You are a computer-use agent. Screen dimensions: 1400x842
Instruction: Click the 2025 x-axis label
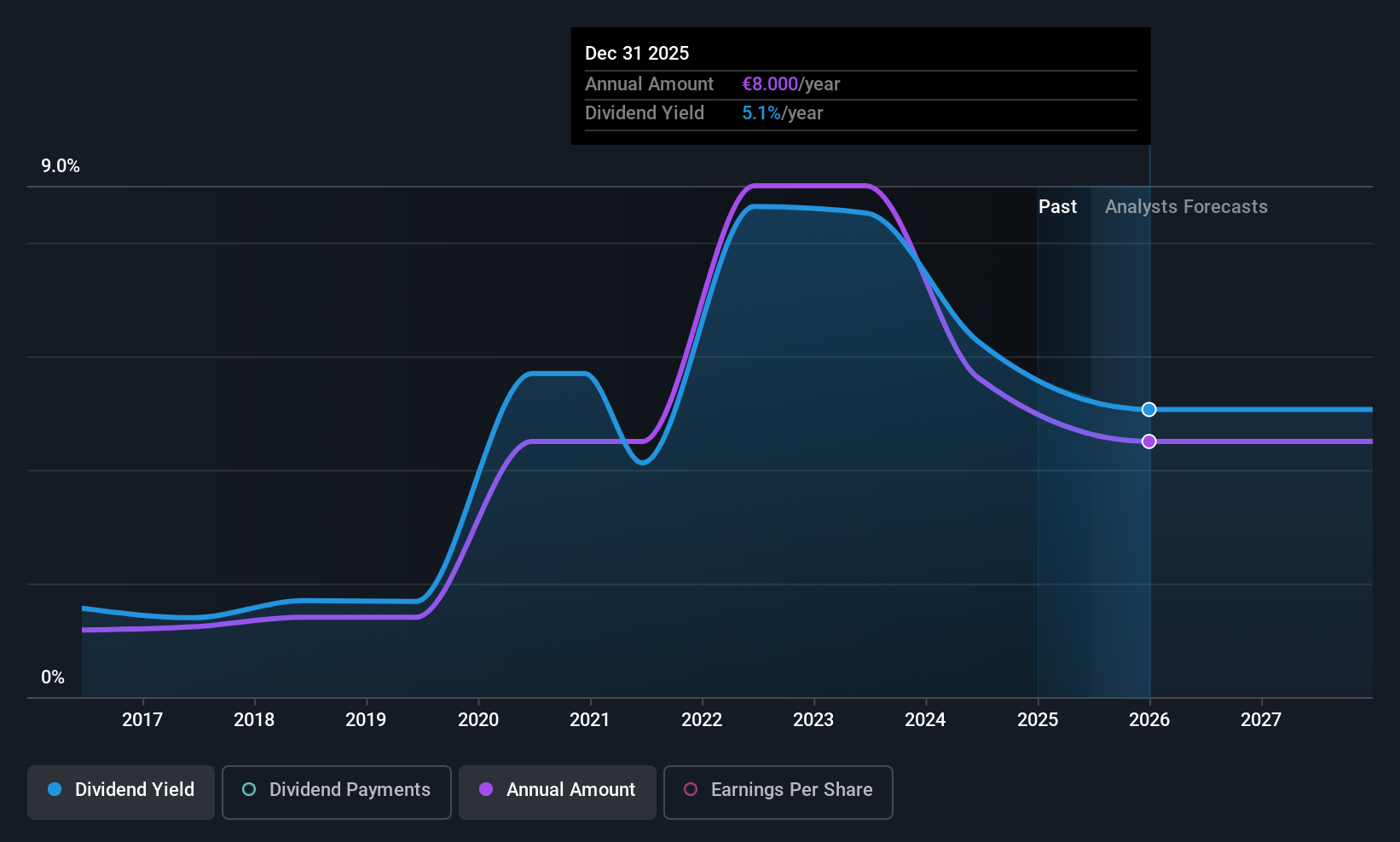1038,720
